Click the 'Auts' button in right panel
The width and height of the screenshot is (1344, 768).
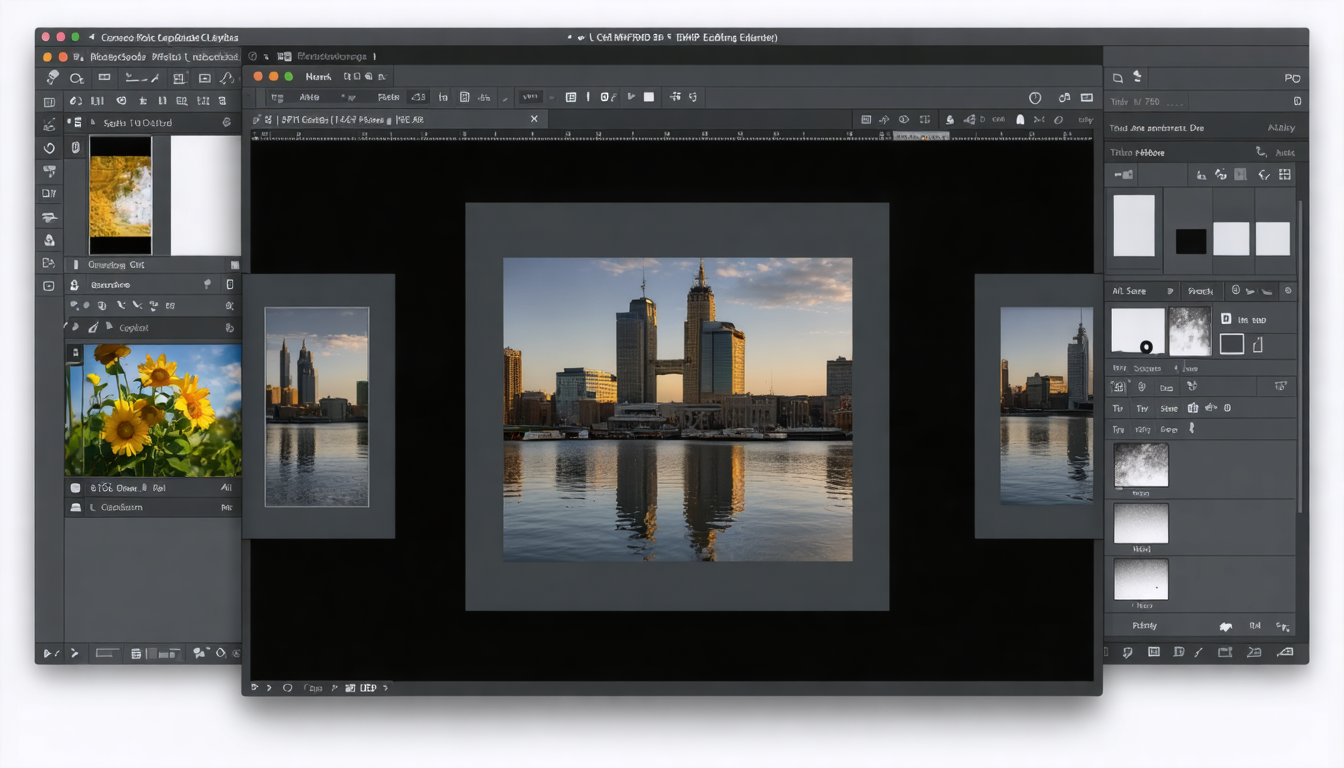(x=1286, y=152)
